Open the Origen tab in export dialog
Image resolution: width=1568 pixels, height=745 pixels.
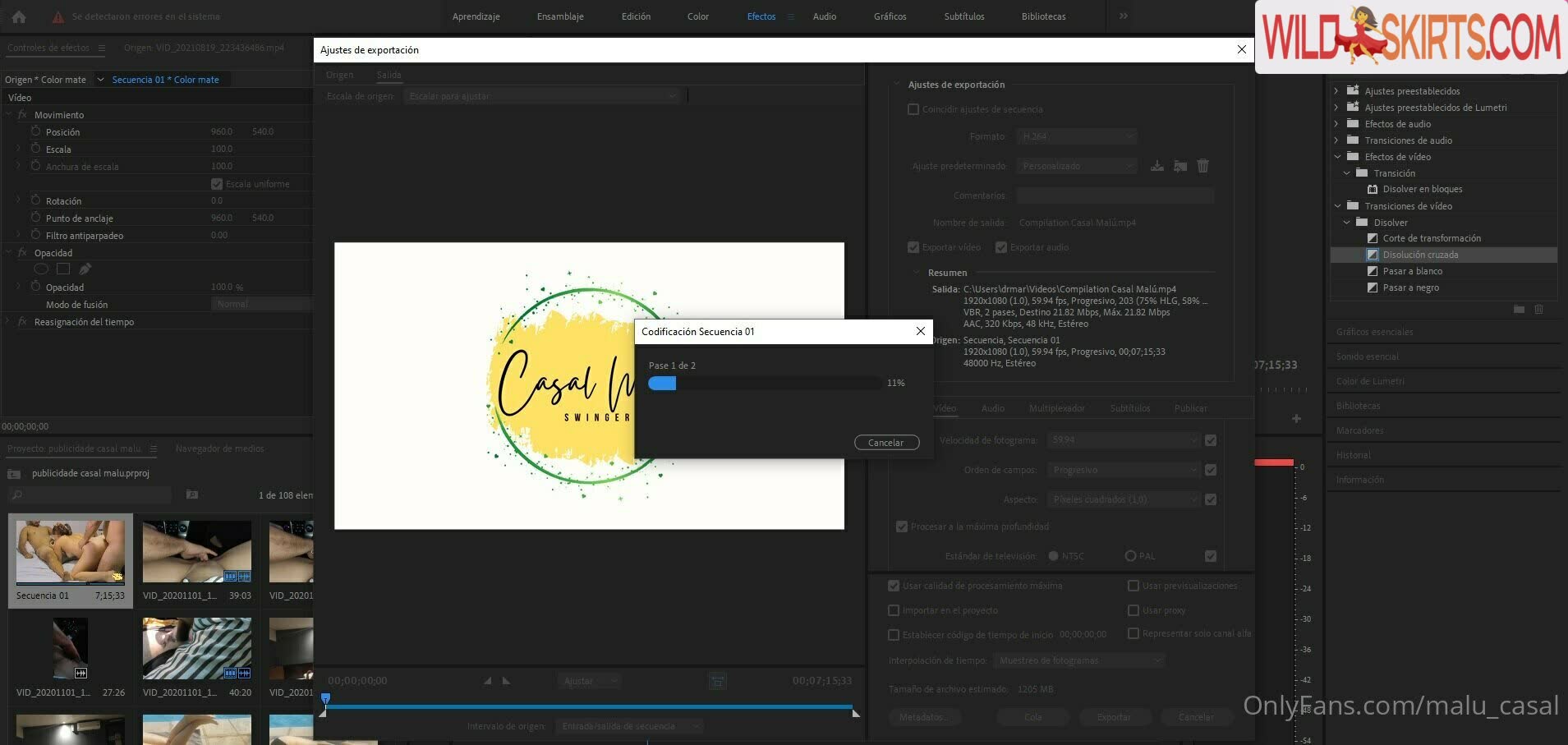[x=339, y=75]
